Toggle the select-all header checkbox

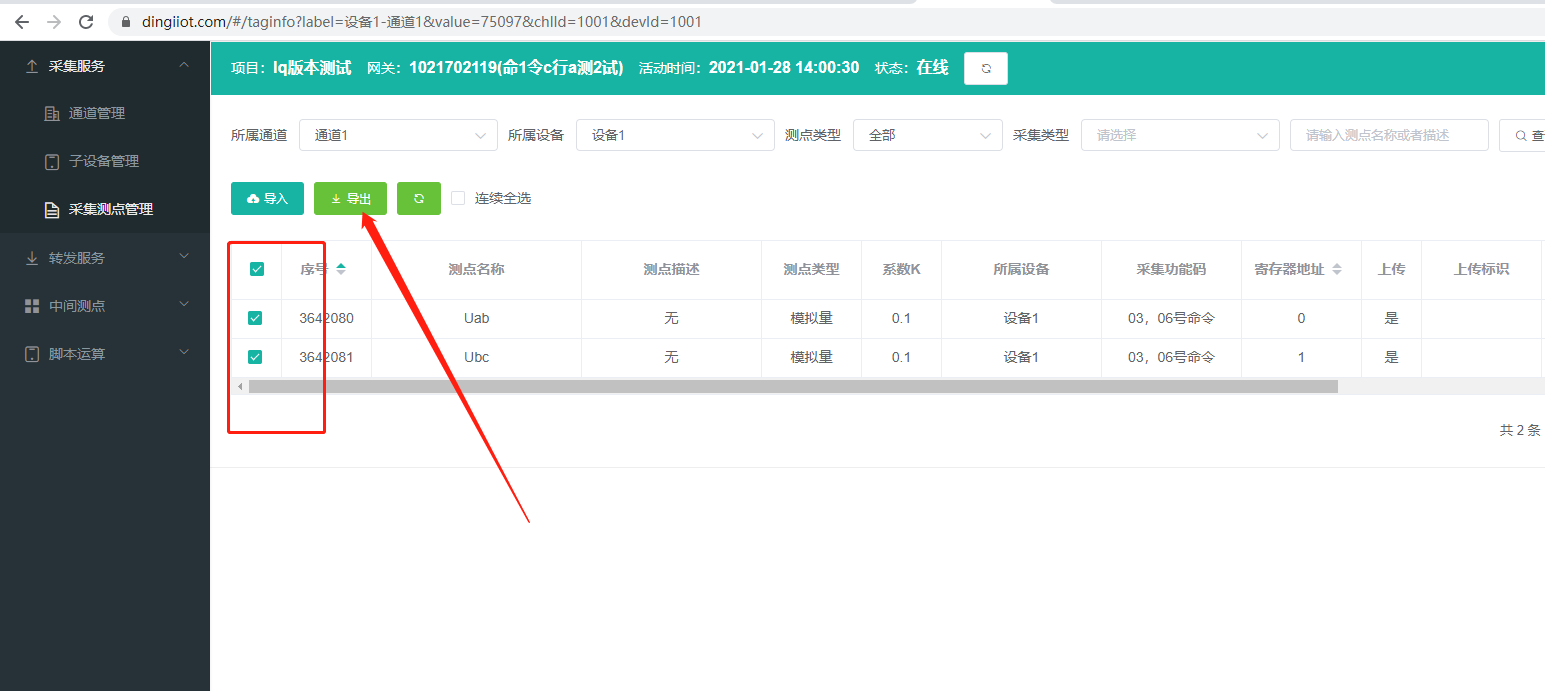pyautogui.click(x=256, y=269)
